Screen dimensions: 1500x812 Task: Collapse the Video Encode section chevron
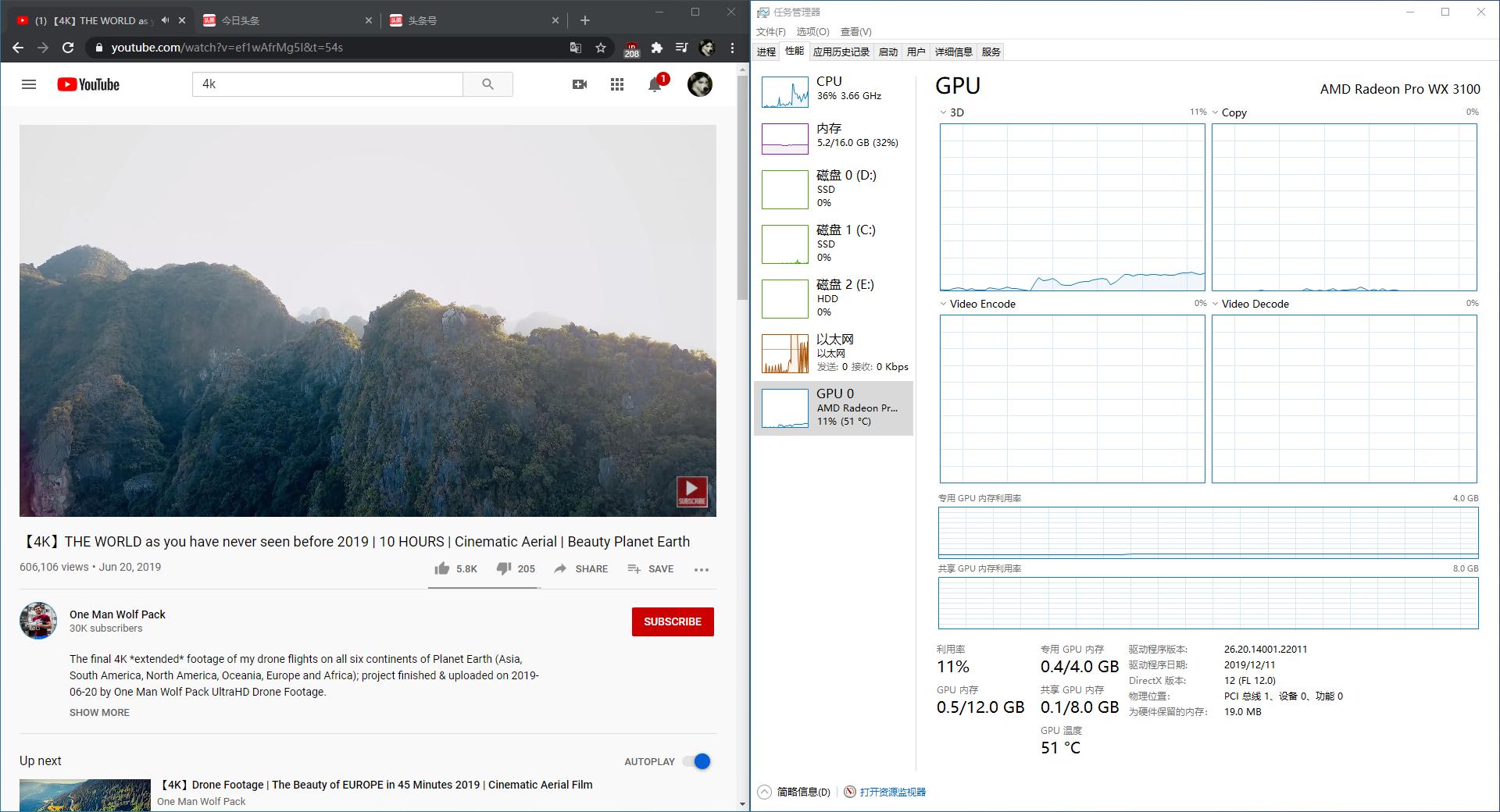(x=942, y=304)
